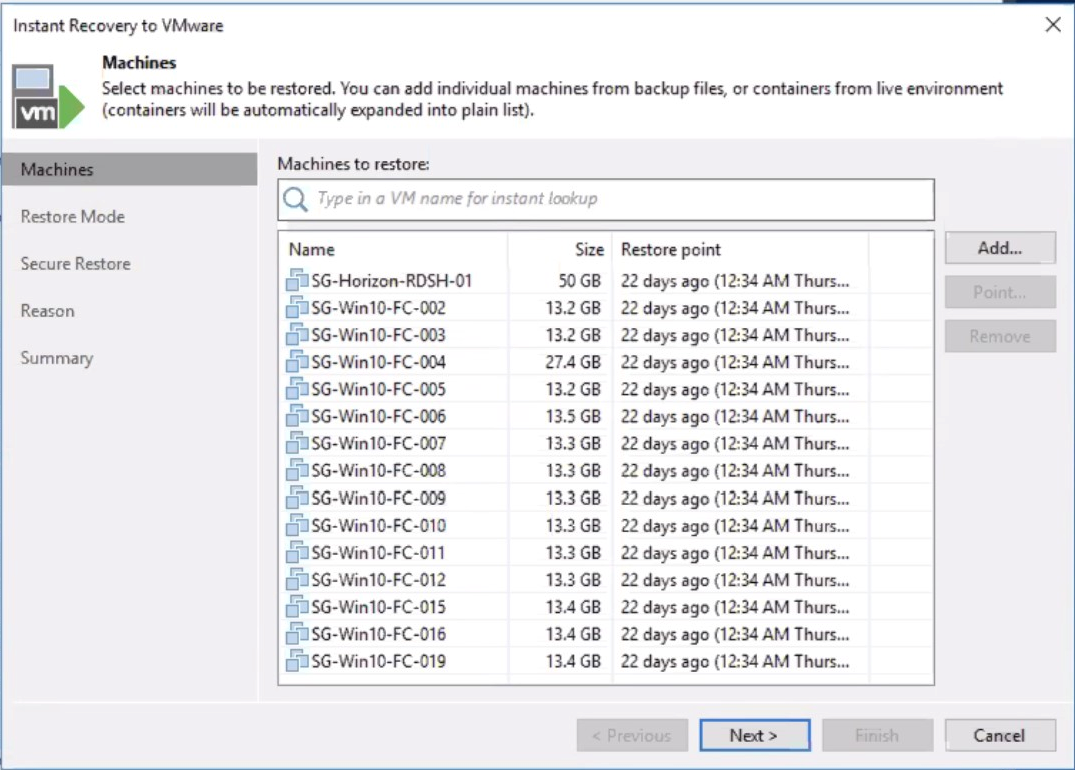This screenshot has height=770, width=1075.
Task: Click the restore point of SG-Win10-FC-009
Action: (x=735, y=498)
